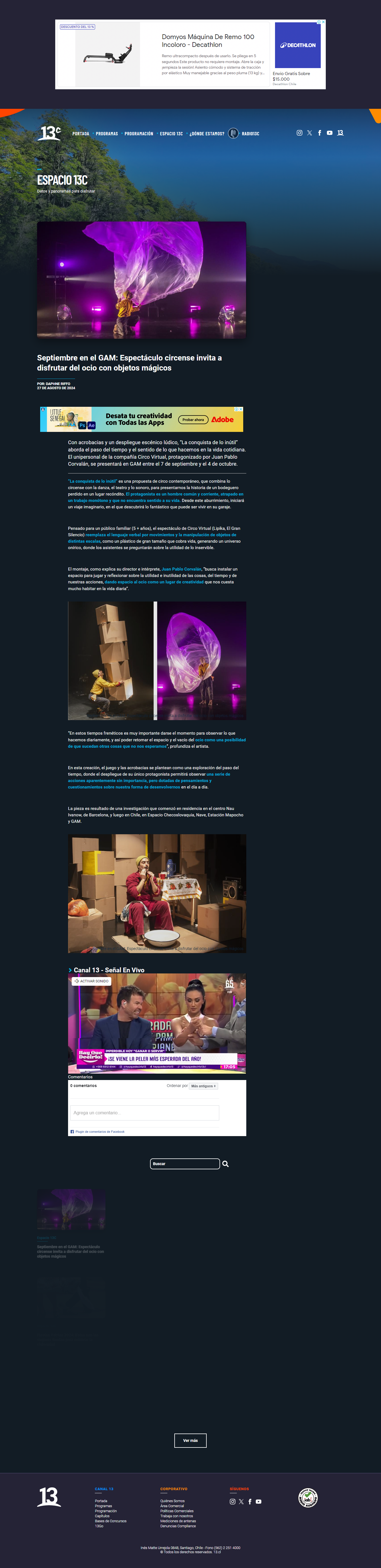This screenshot has height=1568, width=381.
Task: Open the footer YouTube icon
Action: click(259, 1502)
